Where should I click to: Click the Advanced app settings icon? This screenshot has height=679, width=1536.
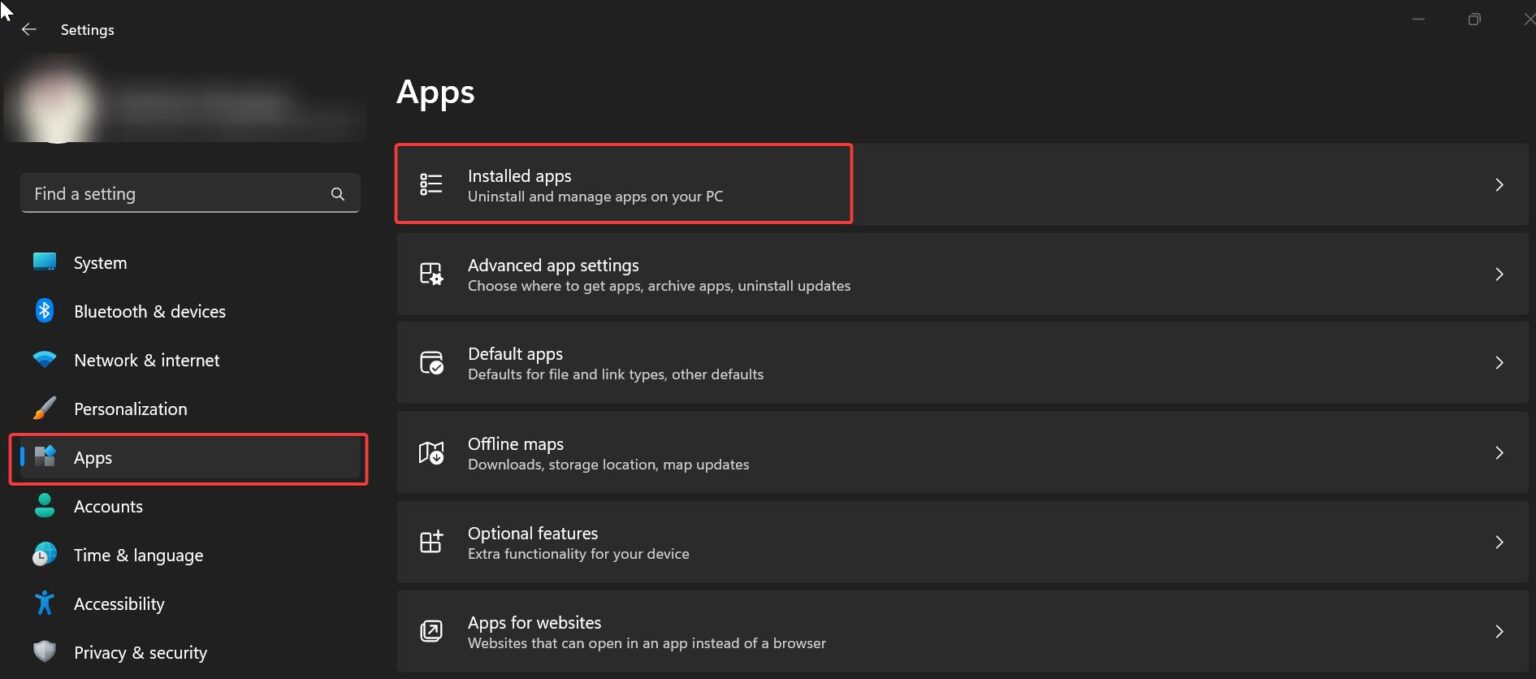pos(430,273)
